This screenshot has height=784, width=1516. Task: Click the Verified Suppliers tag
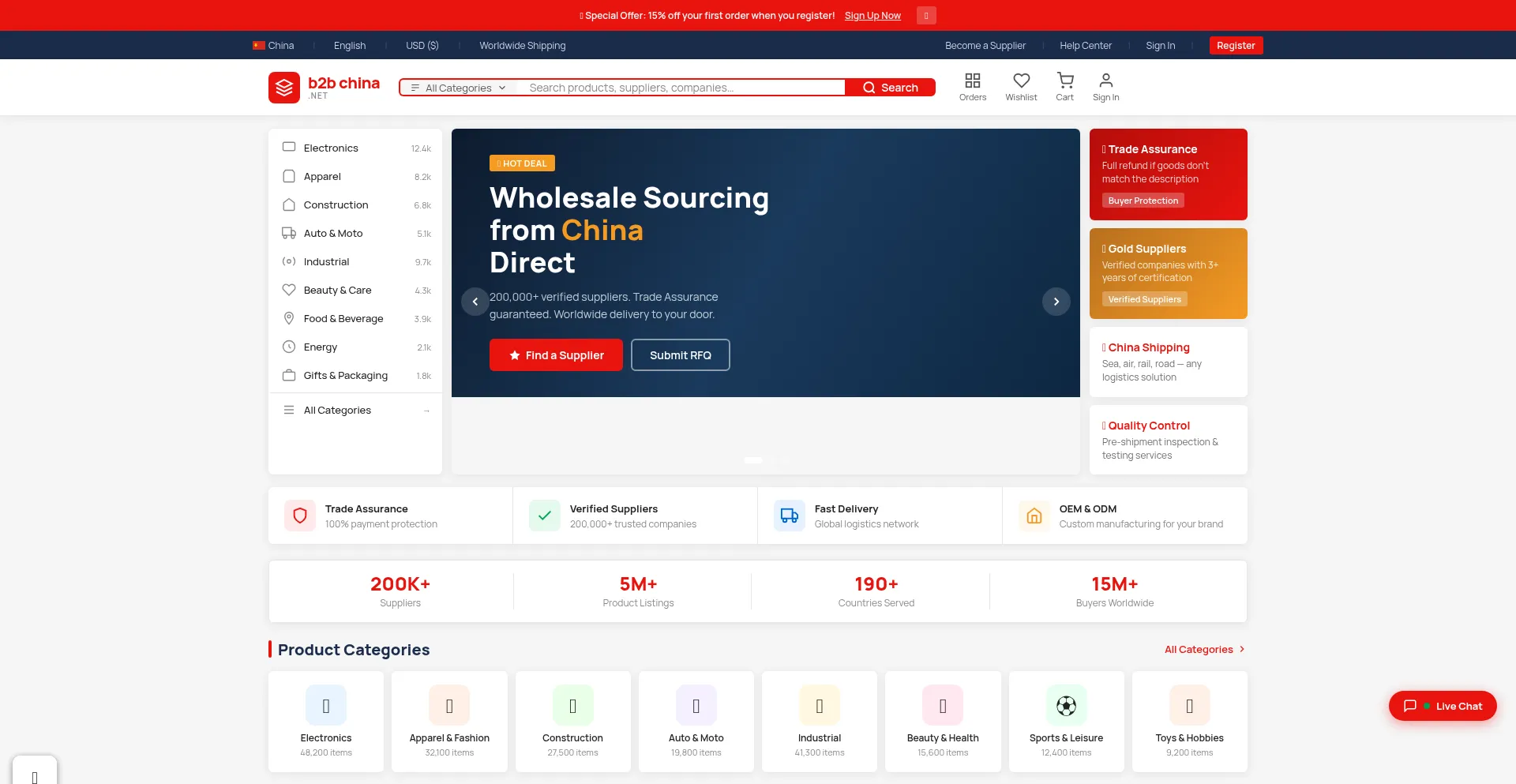point(1144,299)
